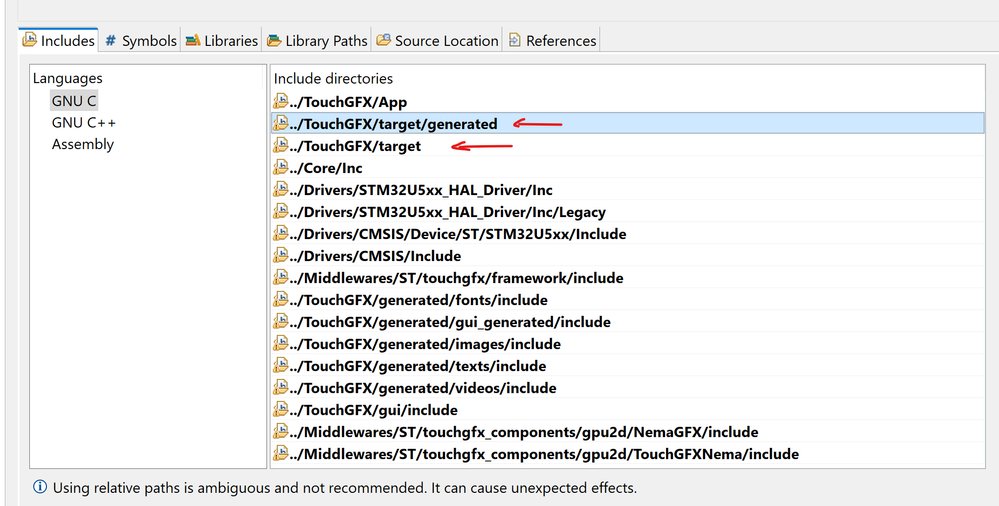Image resolution: width=999 pixels, height=506 pixels.
Task: Select the ../TouchGFX/target include directory
Action: 628,146
